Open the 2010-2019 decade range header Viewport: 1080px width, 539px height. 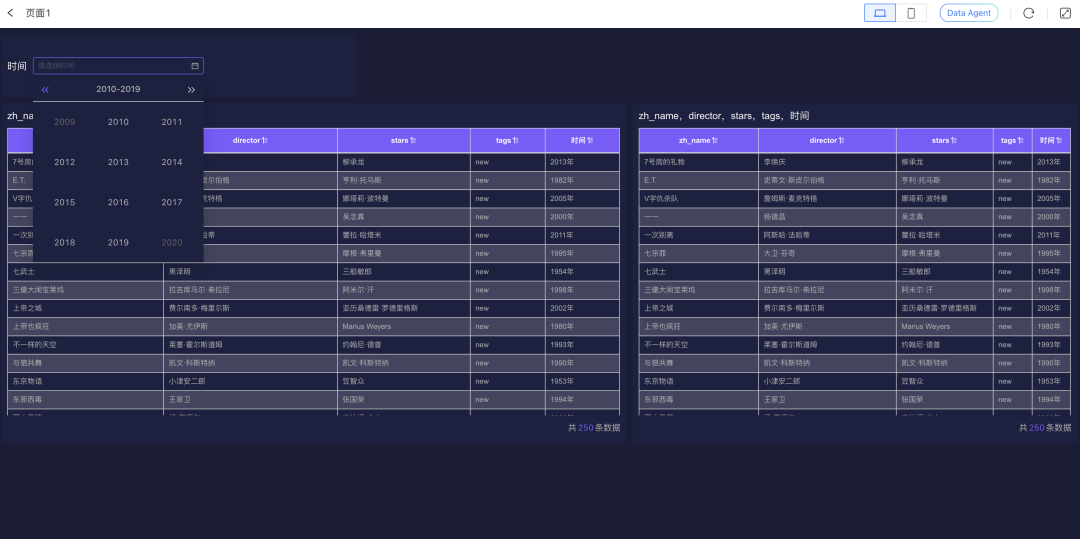[x=118, y=89]
